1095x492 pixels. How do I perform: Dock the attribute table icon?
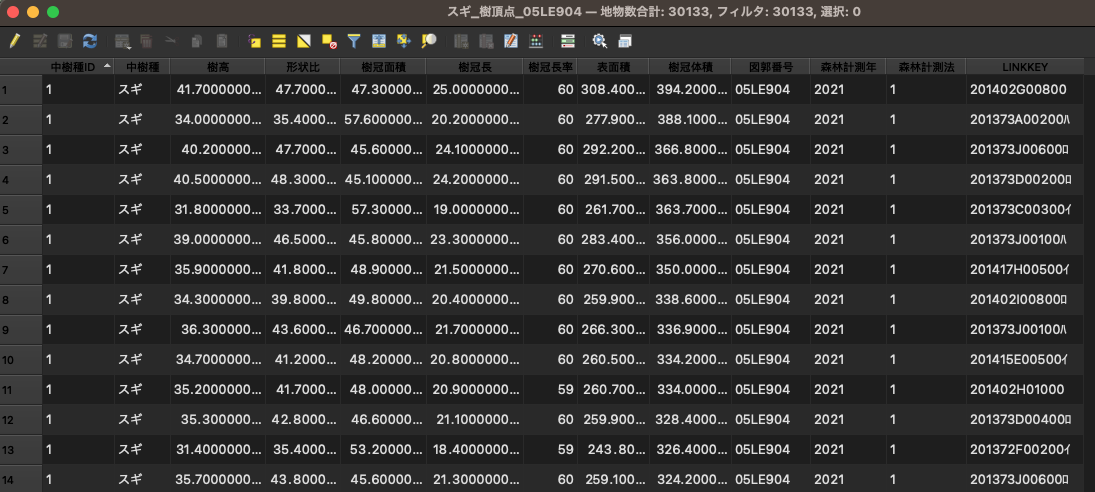pyautogui.click(x=625, y=41)
